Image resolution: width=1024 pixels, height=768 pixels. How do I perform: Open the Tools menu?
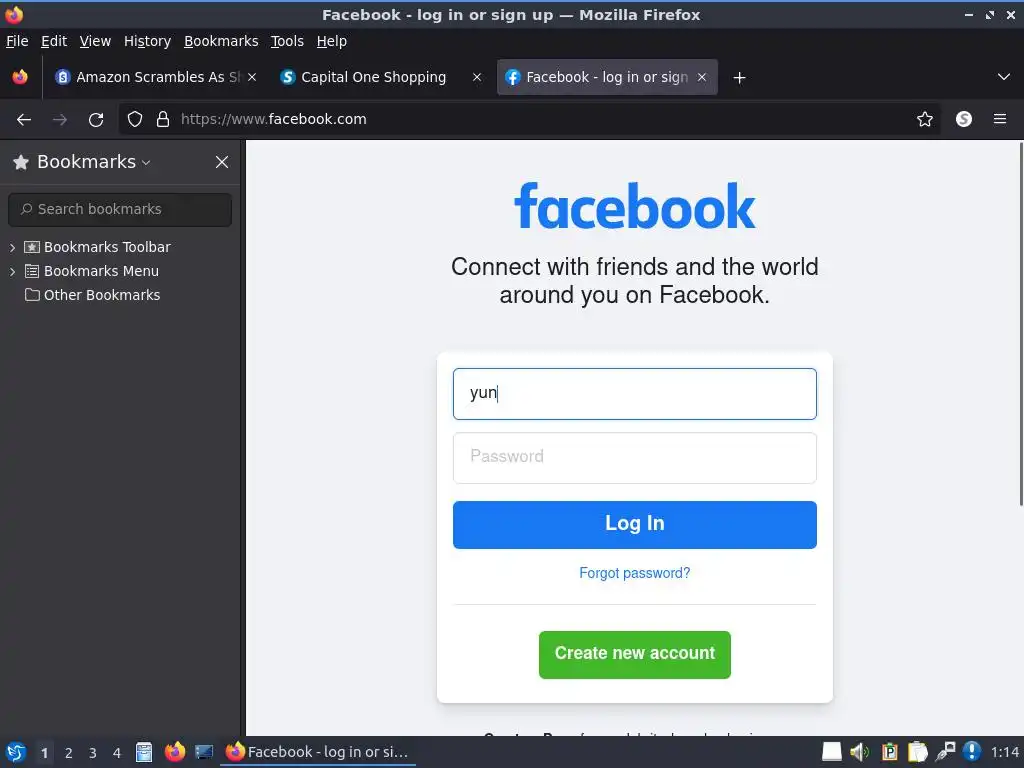click(x=287, y=41)
